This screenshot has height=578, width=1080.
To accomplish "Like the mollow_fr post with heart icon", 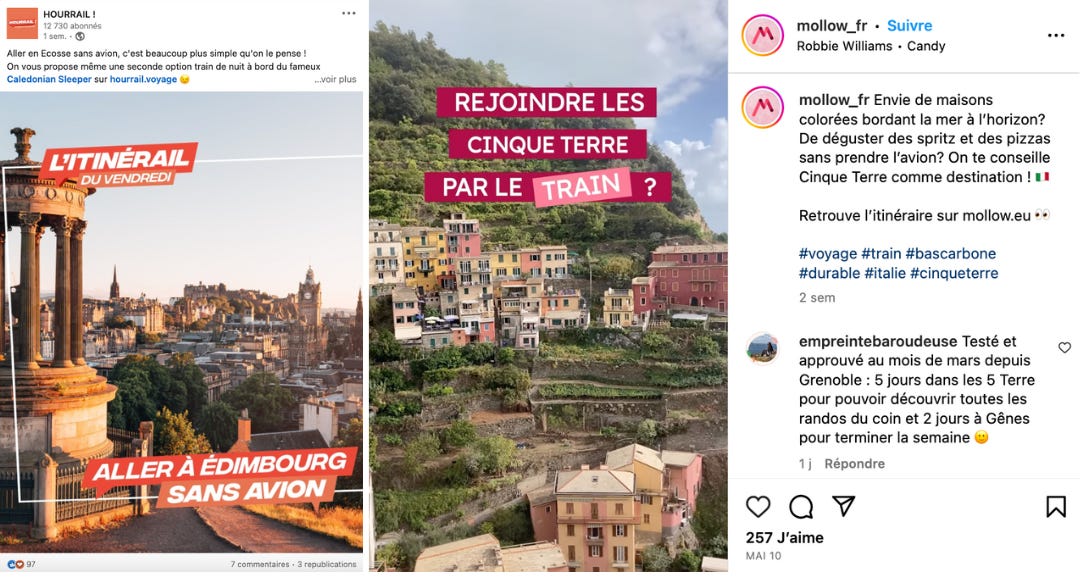I will click(758, 506).
